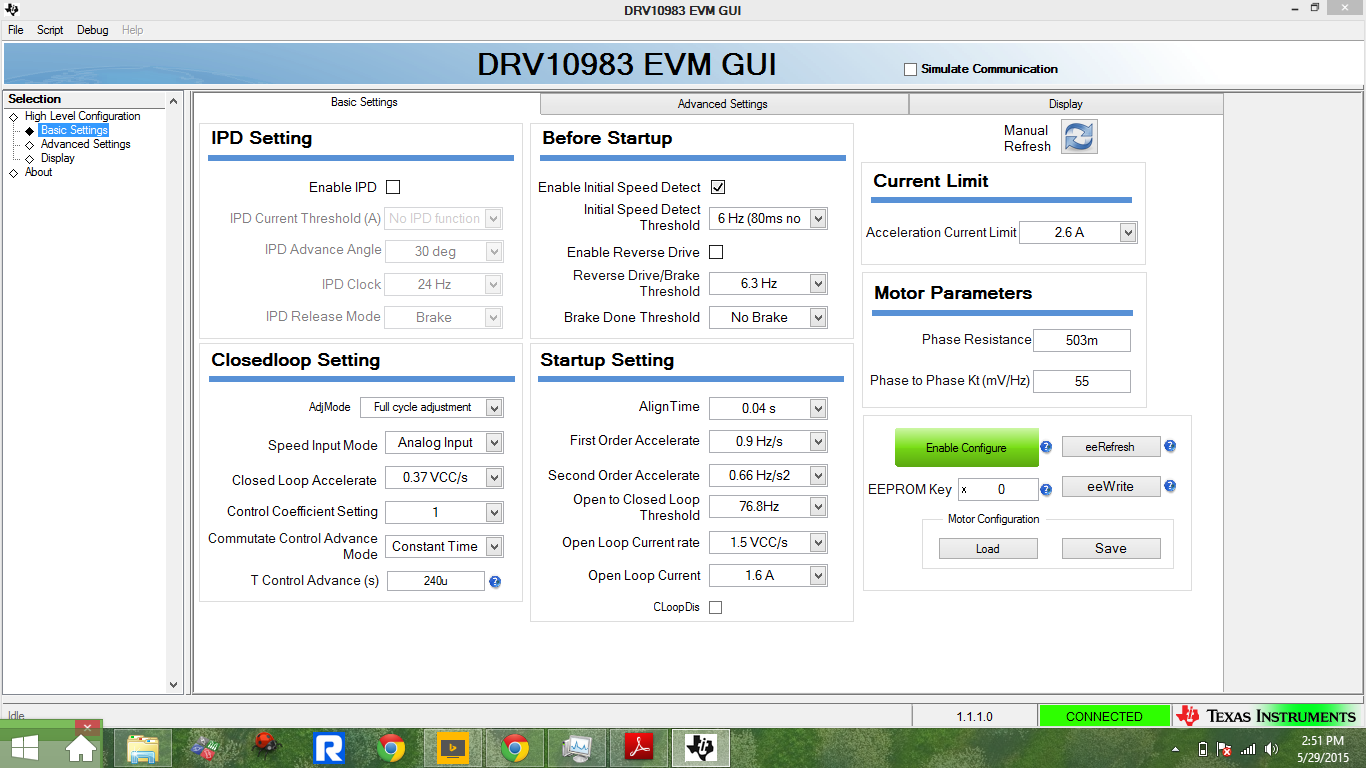The image size is (1366, 768).
Task: Click eeWrite button
Action: [x=1110, y=487]
